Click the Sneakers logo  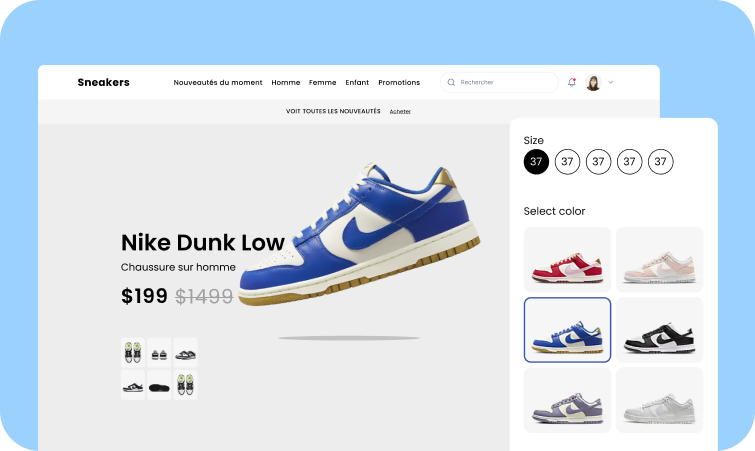(x=104, y=82)
